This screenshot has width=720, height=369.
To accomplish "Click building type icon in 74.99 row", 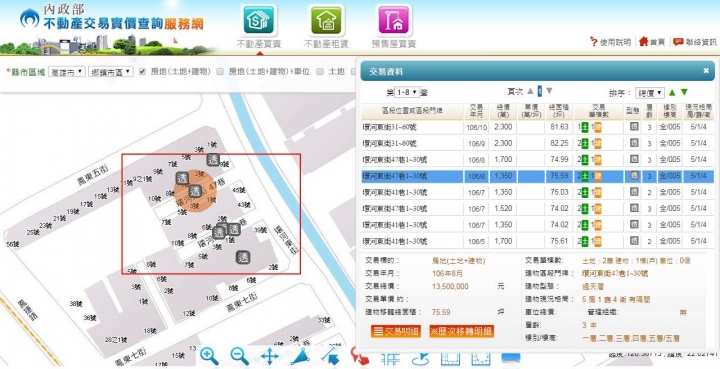I will click(x=634, y=159).
